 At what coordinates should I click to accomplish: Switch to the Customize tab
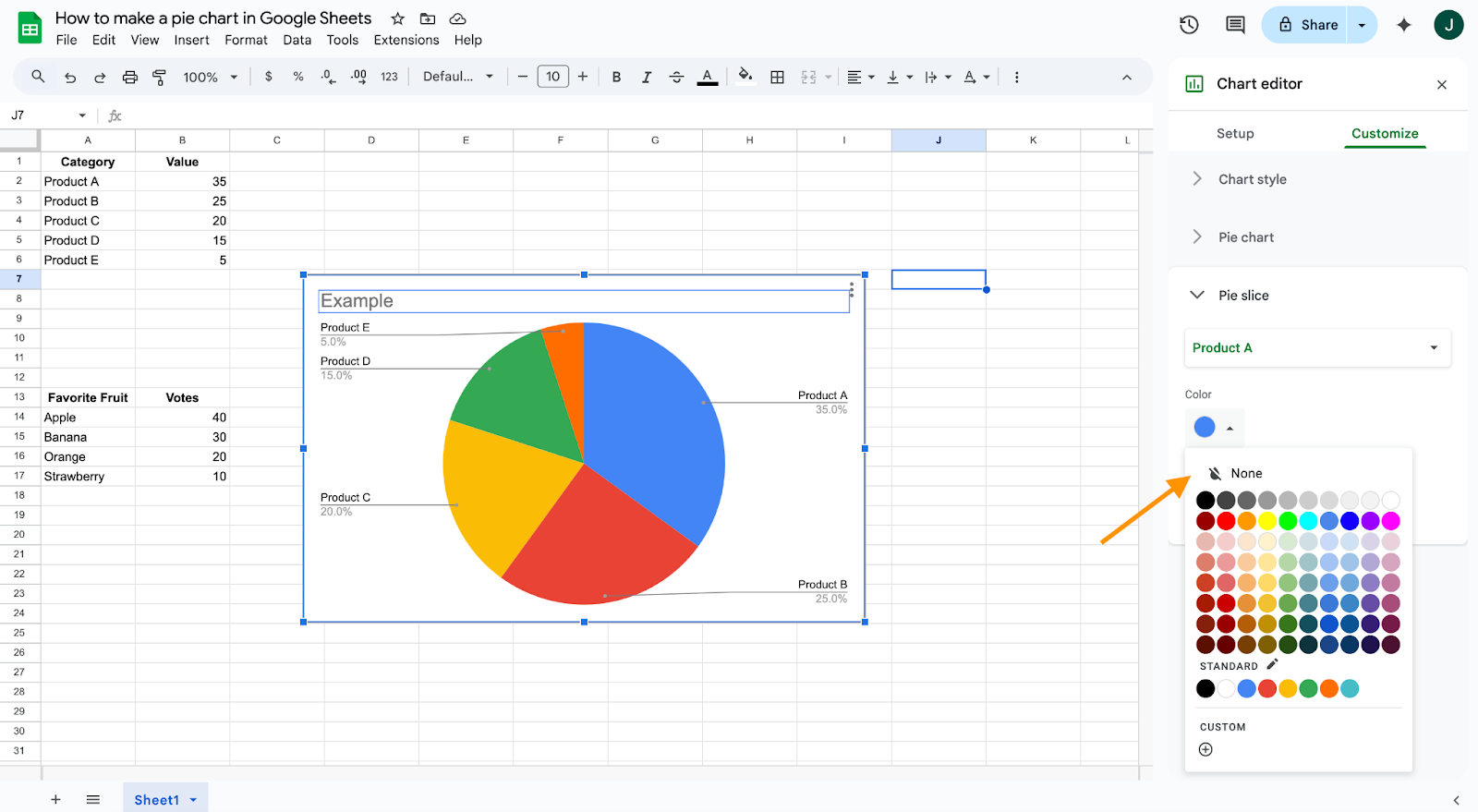[x=1385, y=134]
